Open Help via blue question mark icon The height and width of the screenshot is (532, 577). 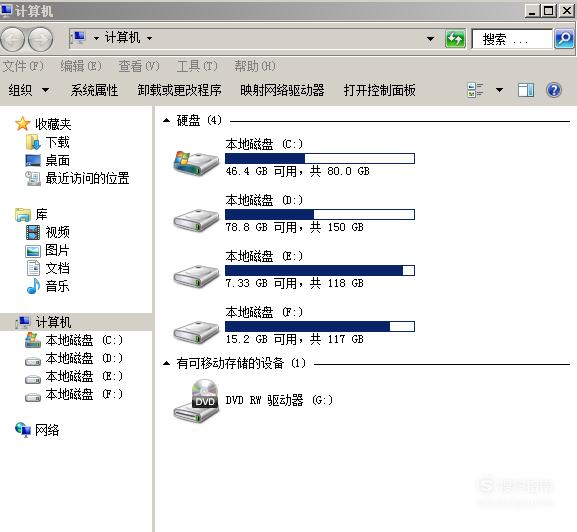click(x=554, y=90)
